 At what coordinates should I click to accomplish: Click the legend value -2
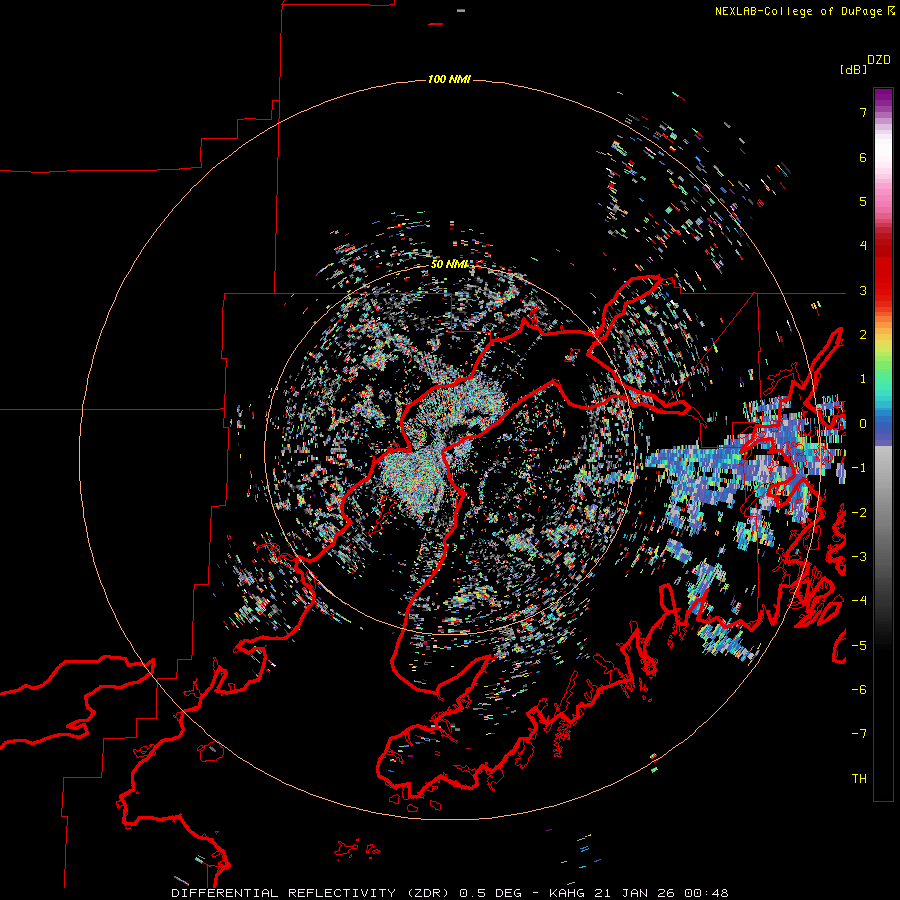pyautogui.click(x=859, y=513)
